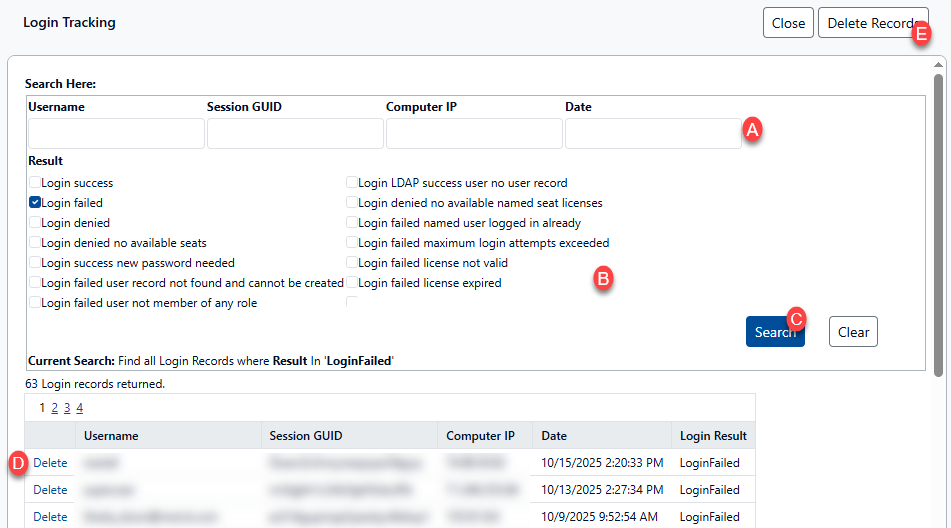951x528 pixels.
Task: Jump to results page 4
Action: pyautogui.click(x=79, y=408)
